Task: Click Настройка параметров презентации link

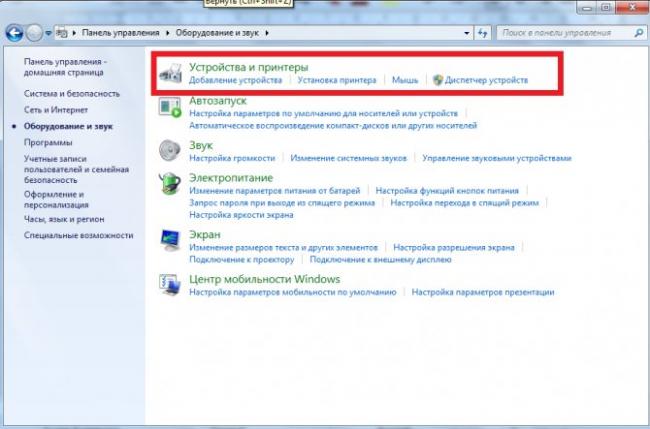Action: click(483, 292)
